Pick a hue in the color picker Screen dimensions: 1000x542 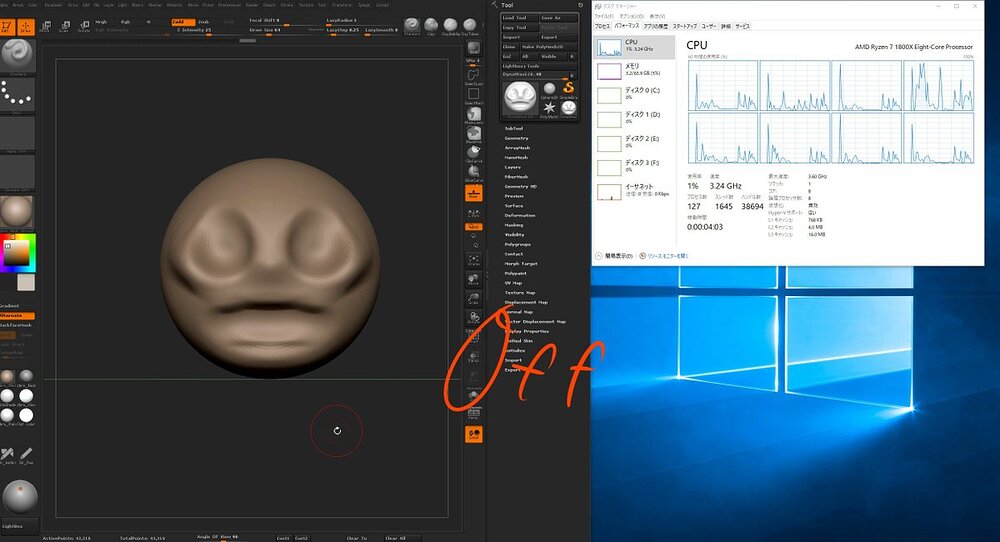point(17,253)
